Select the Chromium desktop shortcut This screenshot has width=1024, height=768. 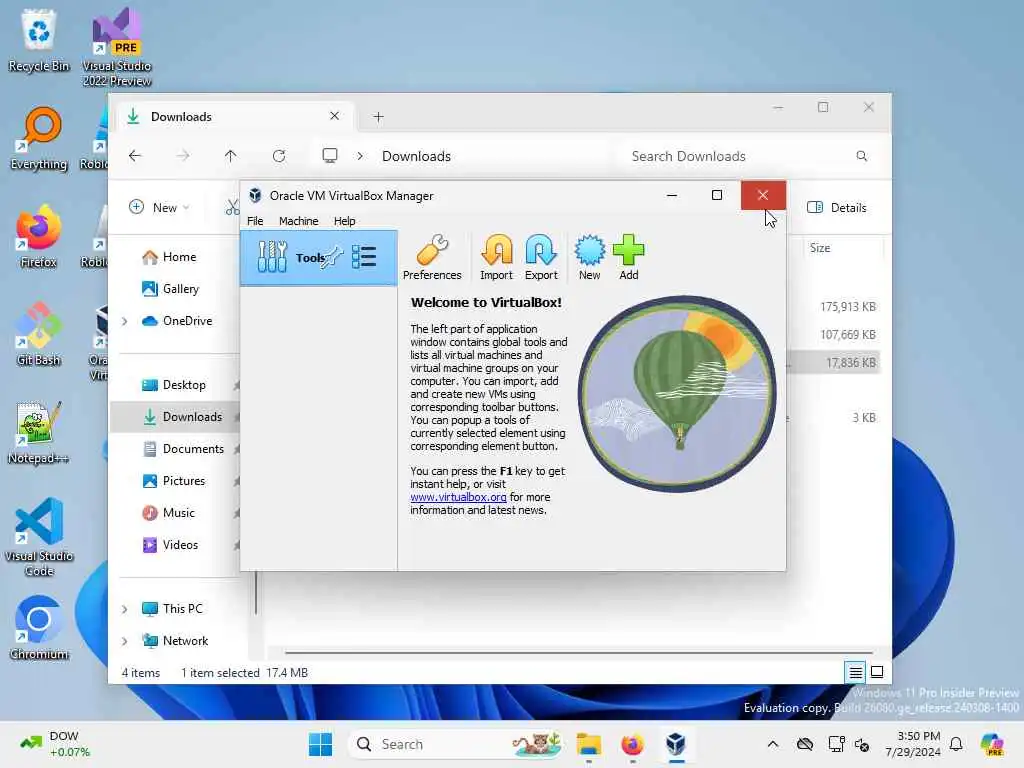[39, 628]
